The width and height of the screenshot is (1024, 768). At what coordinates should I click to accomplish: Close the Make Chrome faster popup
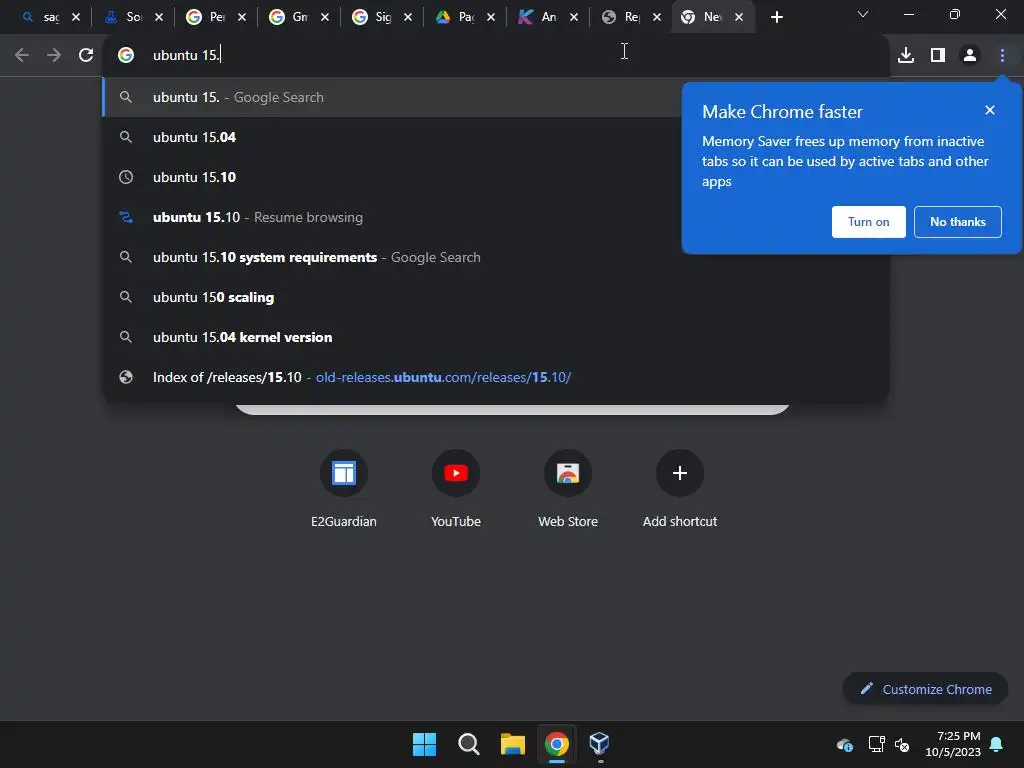990,110
